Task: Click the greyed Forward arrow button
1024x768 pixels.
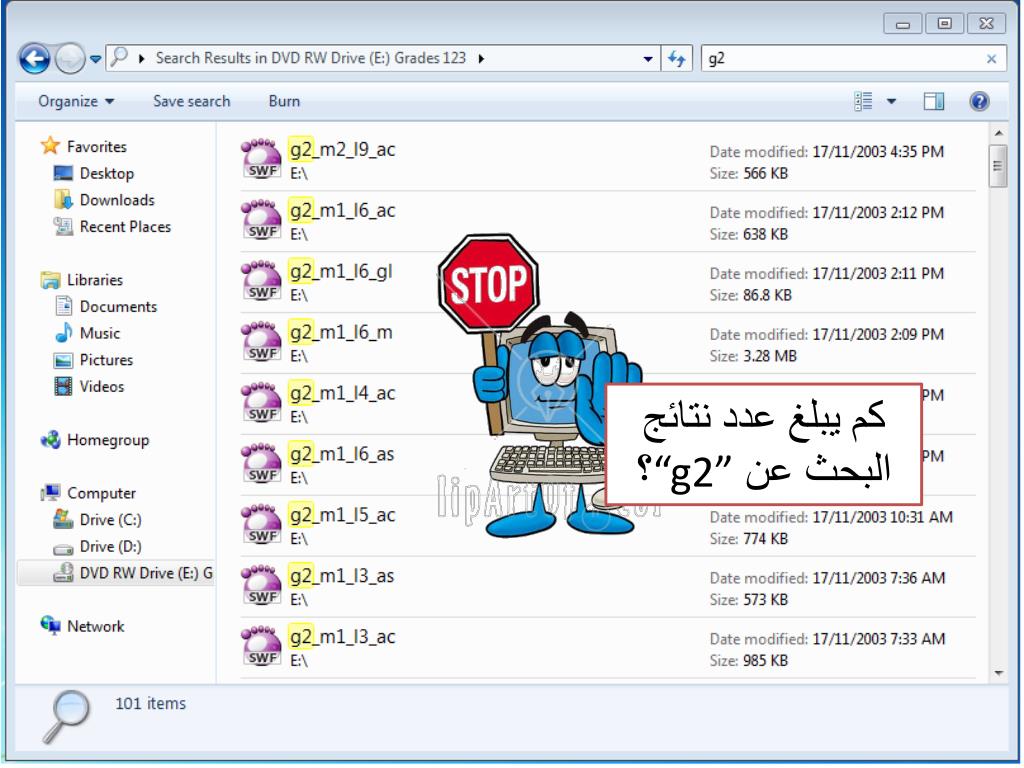Action: pos(69,59)
